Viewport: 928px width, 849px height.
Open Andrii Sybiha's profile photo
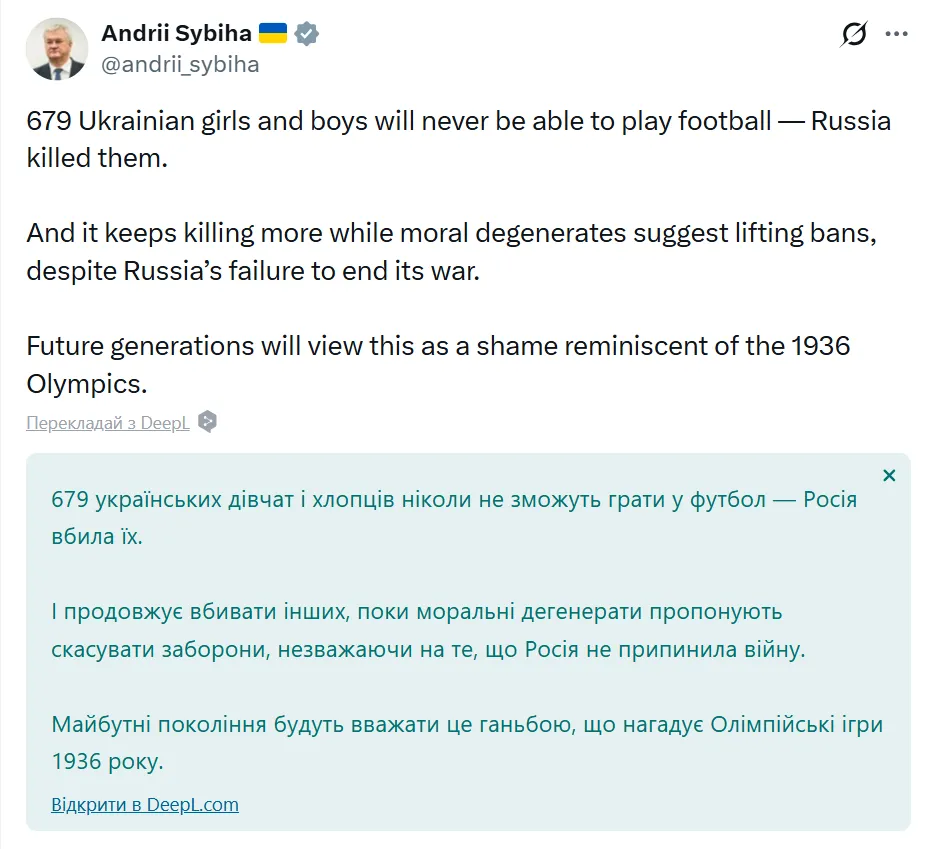[x=57, y=49]
